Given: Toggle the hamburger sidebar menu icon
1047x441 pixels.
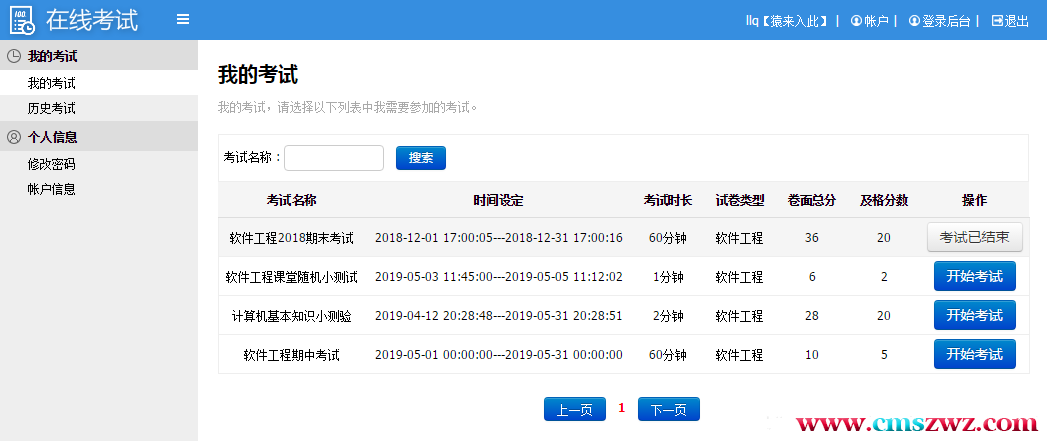Looking at the screenshot, I should coord(182,19).
